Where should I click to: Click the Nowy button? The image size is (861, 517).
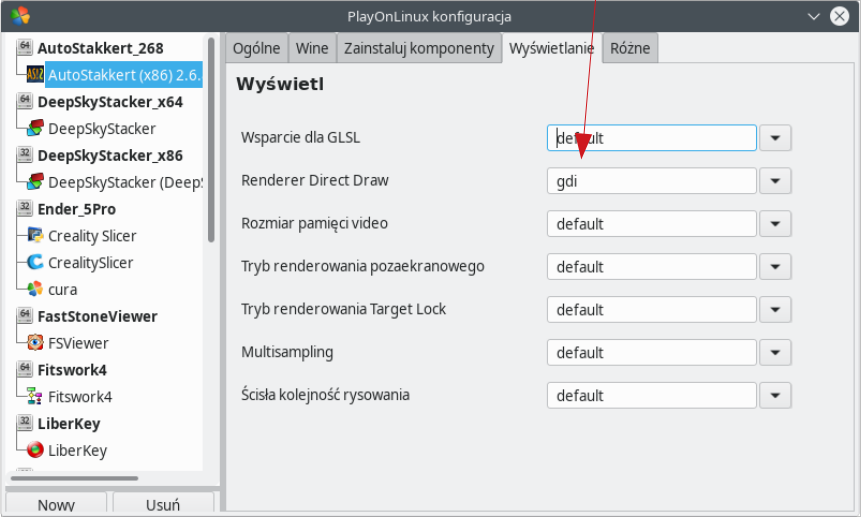point(56,504)
